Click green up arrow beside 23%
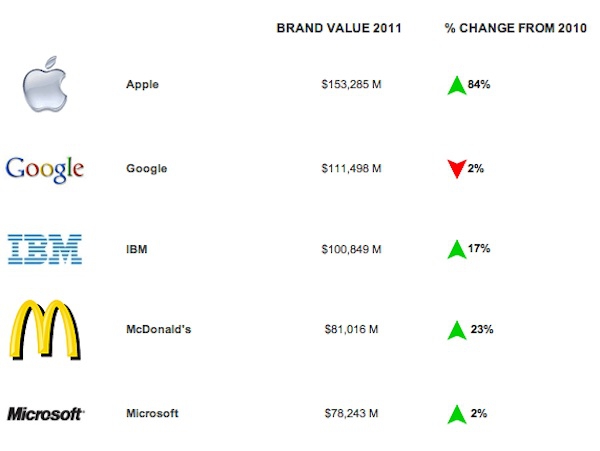The height and width of the screenshot is (451, 600). pyautogui.click(x=457, y=330)
